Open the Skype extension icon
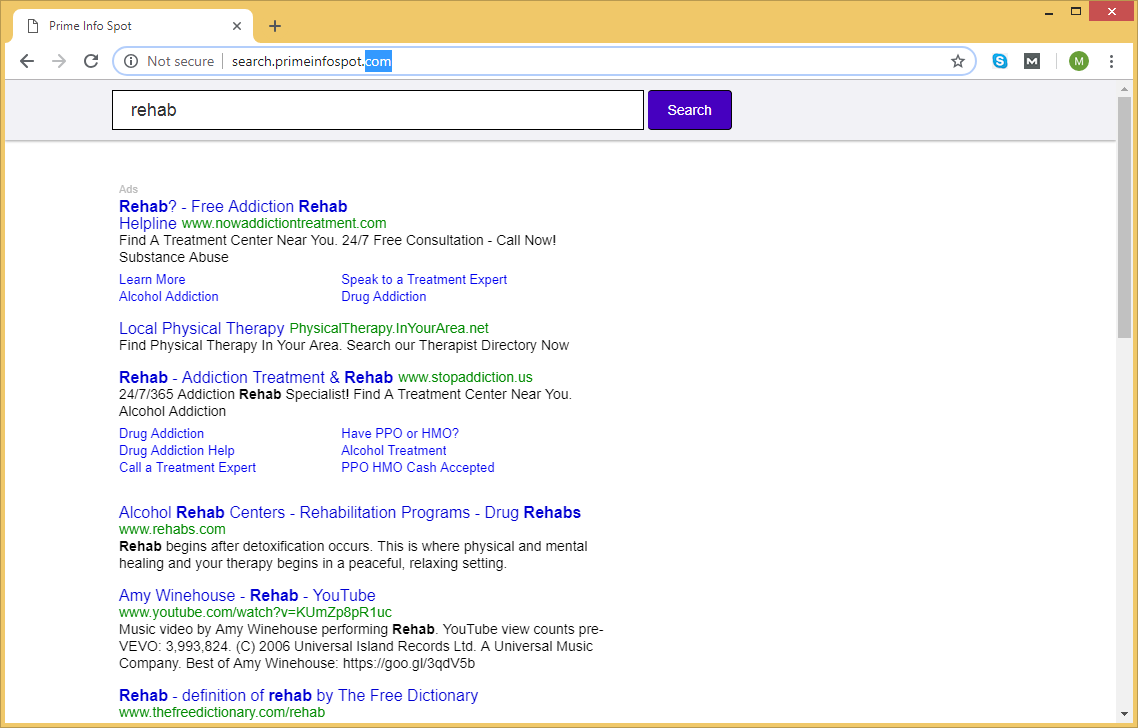Viewport: 1138px width, 728px height. click(x=1000, y=61)
